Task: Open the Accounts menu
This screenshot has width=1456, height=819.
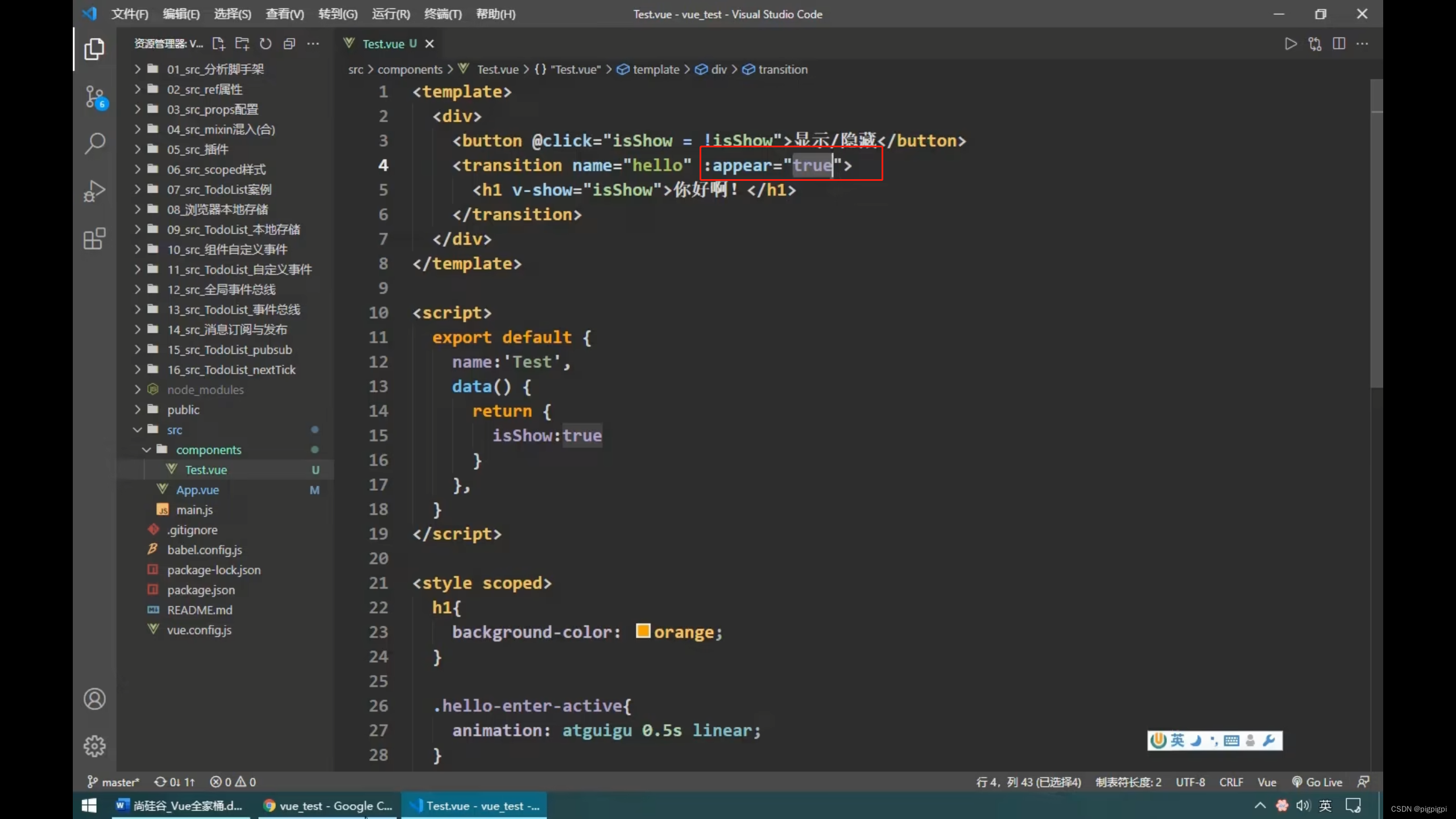Action: tap(94, 699)
